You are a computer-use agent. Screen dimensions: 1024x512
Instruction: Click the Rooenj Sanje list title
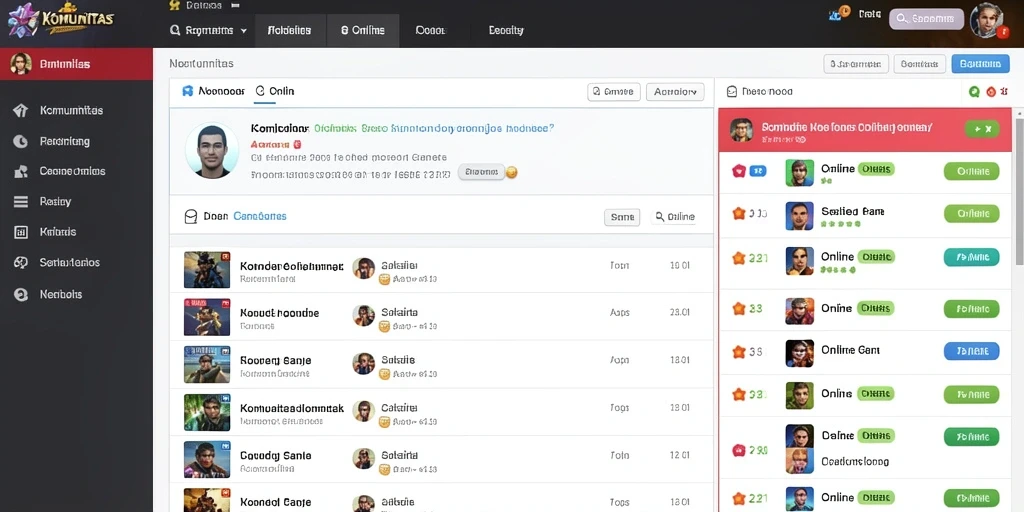click(276, 360)
